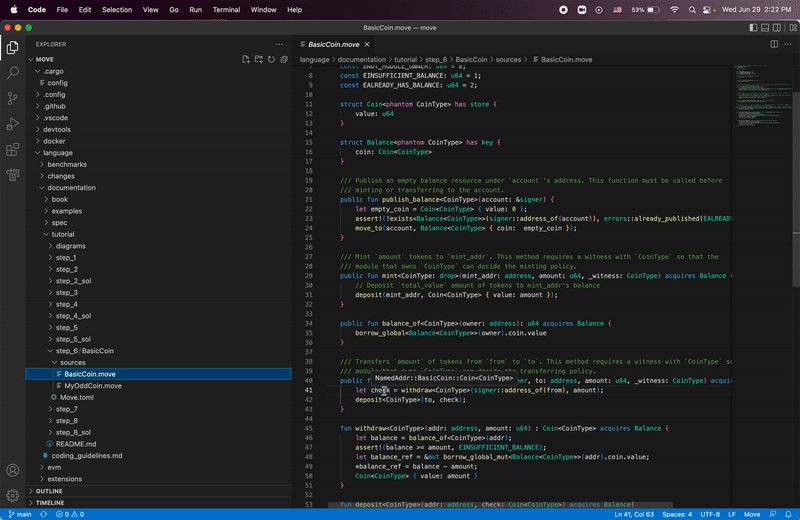Change file encoding UTF-8
This screenshot has width=800, height=520.
710,514
